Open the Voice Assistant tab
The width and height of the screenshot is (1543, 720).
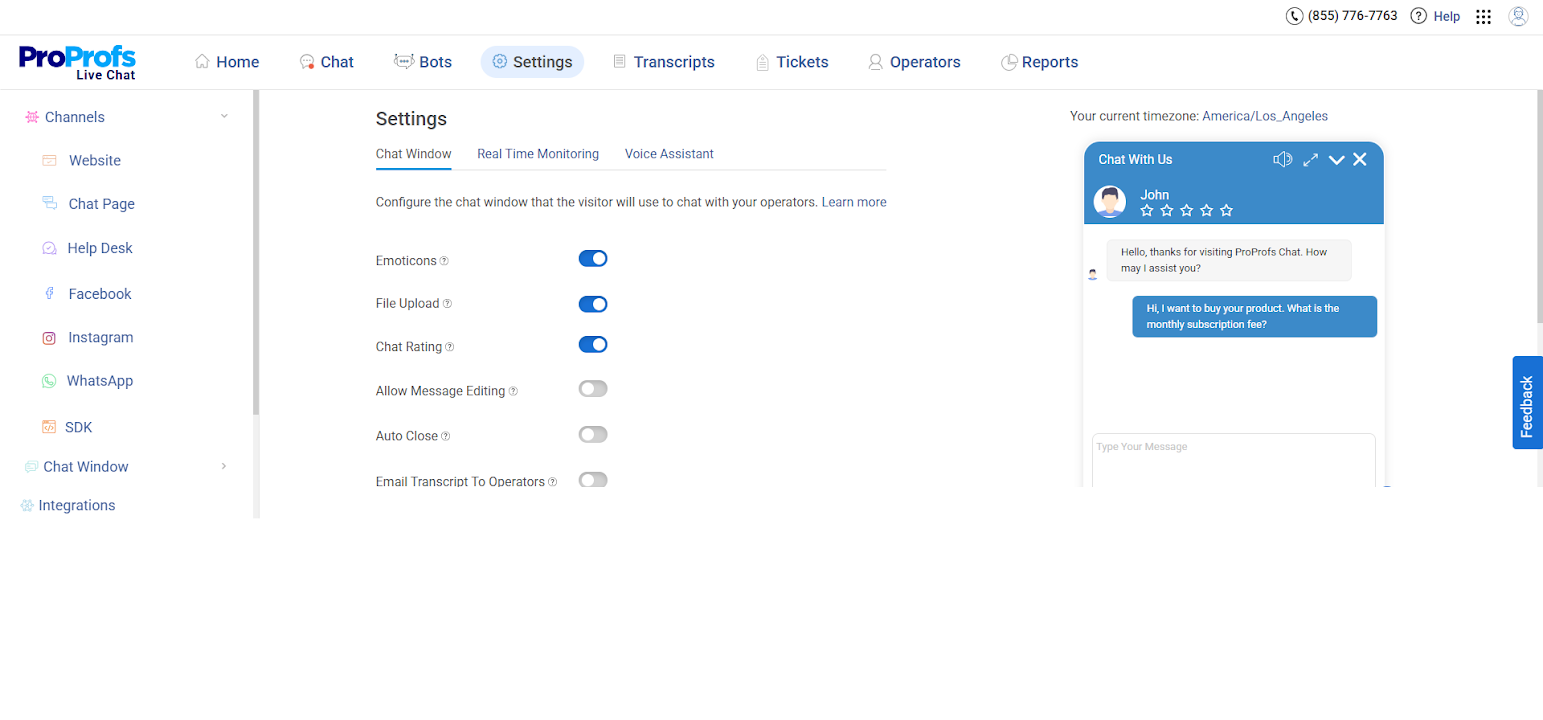click(668, 153)
